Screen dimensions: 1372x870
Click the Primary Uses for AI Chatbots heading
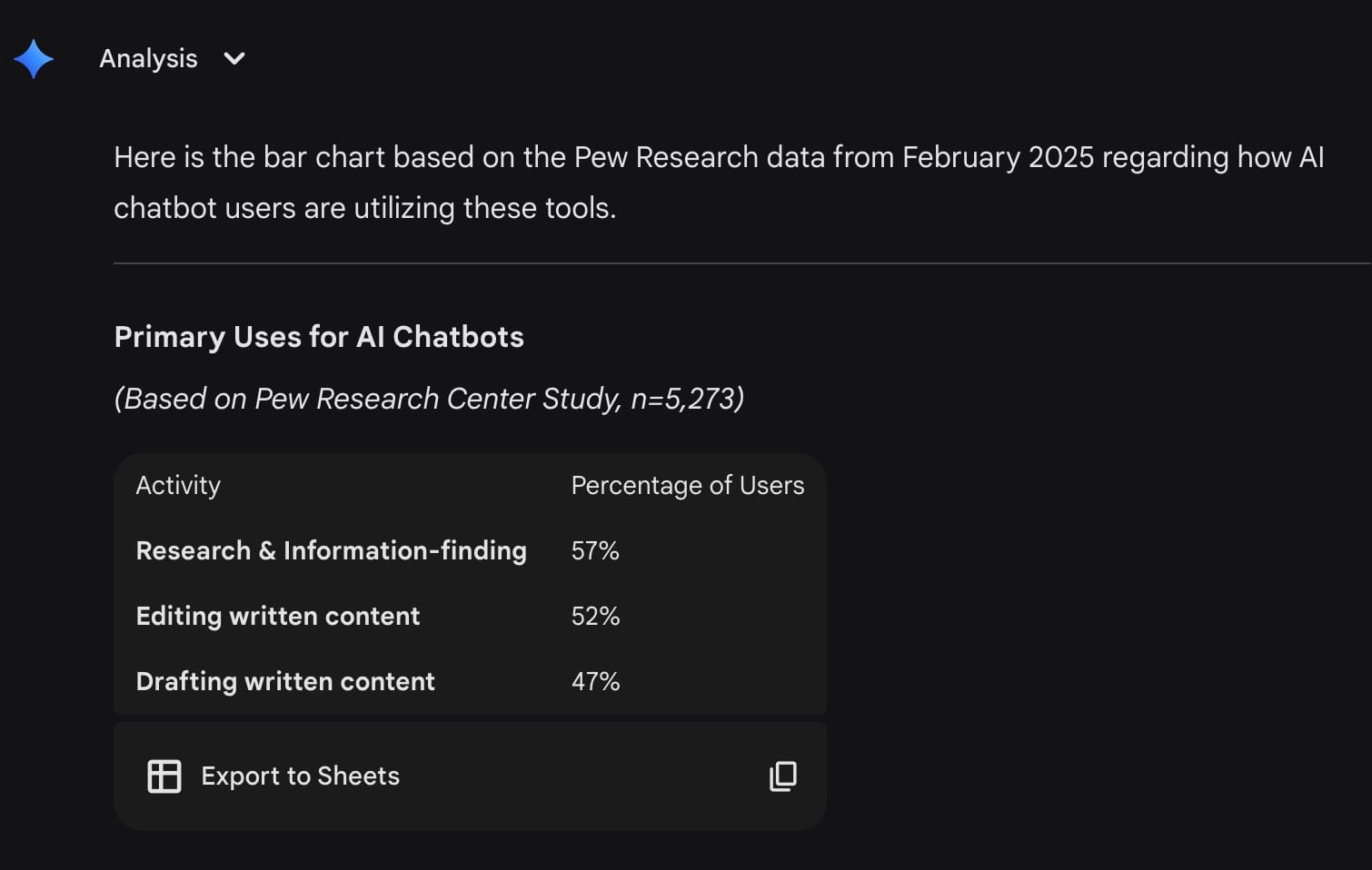coord(319,337)
